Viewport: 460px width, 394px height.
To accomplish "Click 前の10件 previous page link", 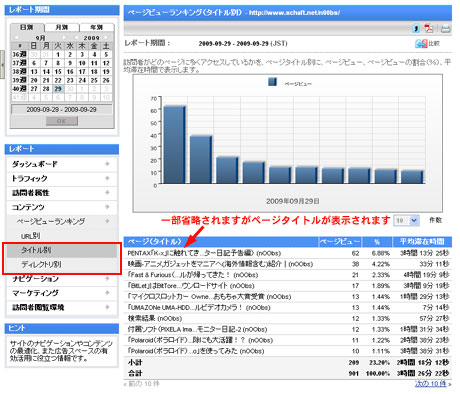I will (144, 384).
